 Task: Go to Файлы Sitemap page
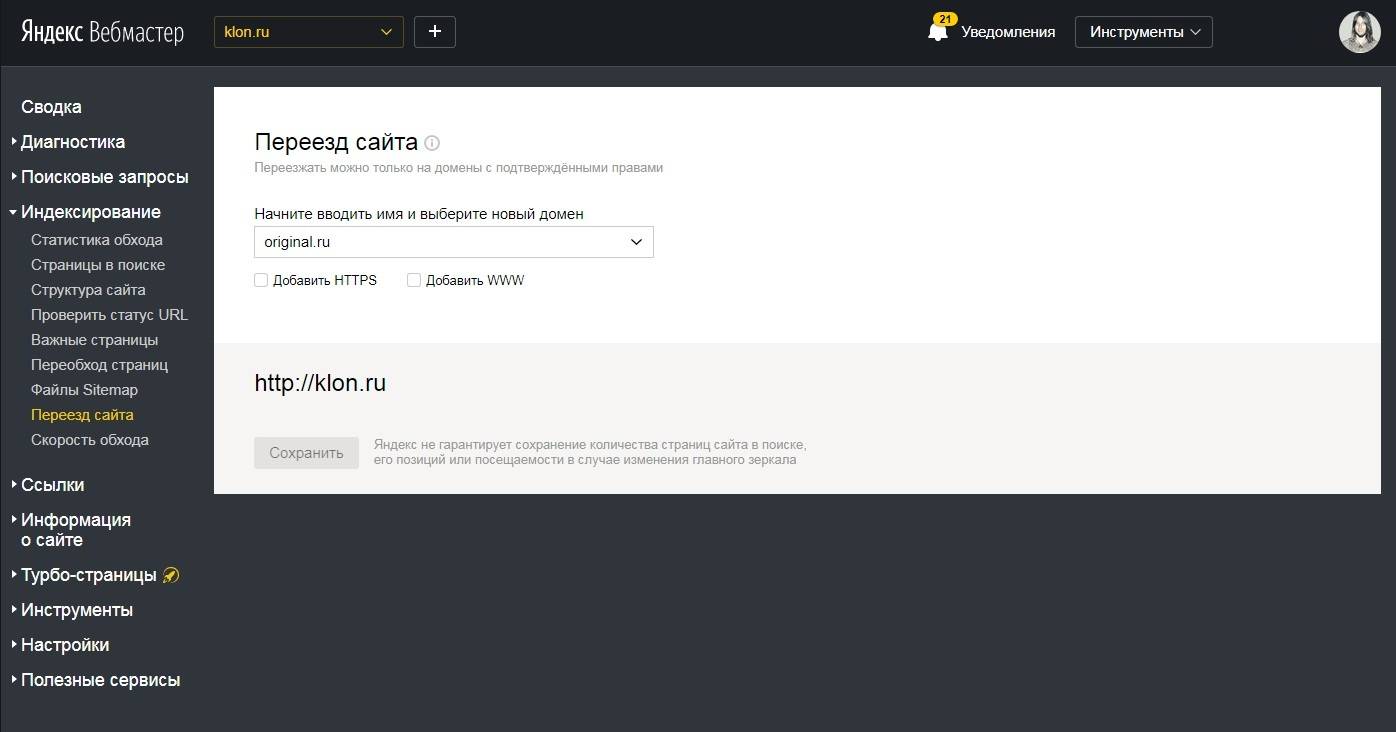pos(84,390)
